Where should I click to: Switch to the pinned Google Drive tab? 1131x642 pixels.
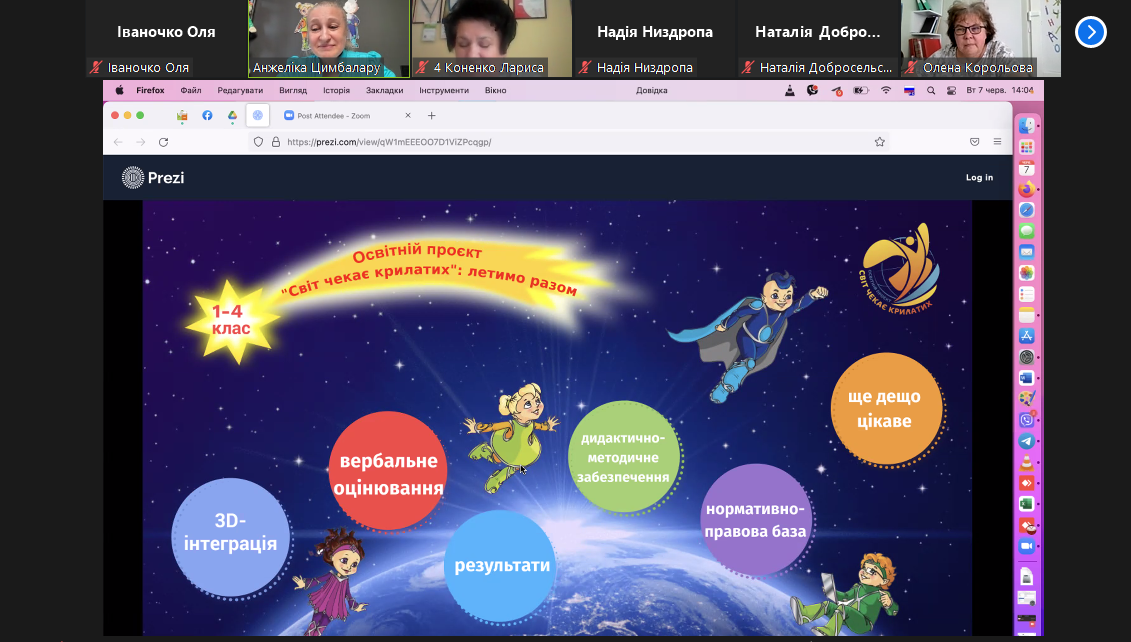pyautogui.click(x=232, y=115)
